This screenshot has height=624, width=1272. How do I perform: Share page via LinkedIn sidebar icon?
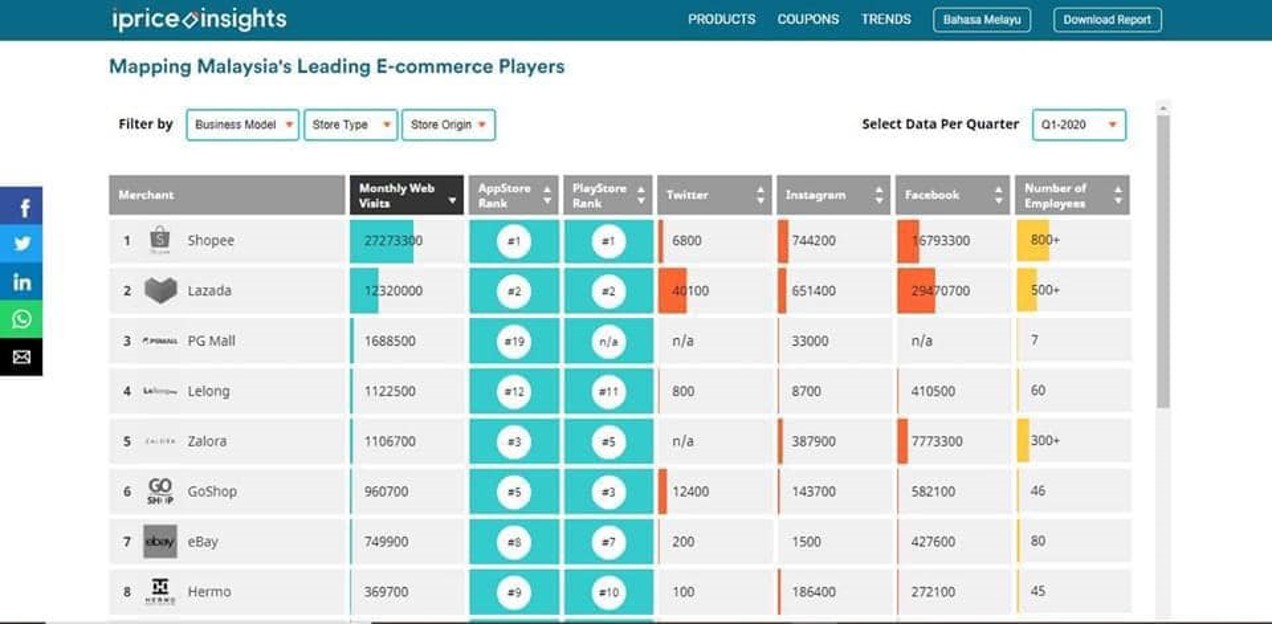(x=21, y=282)
